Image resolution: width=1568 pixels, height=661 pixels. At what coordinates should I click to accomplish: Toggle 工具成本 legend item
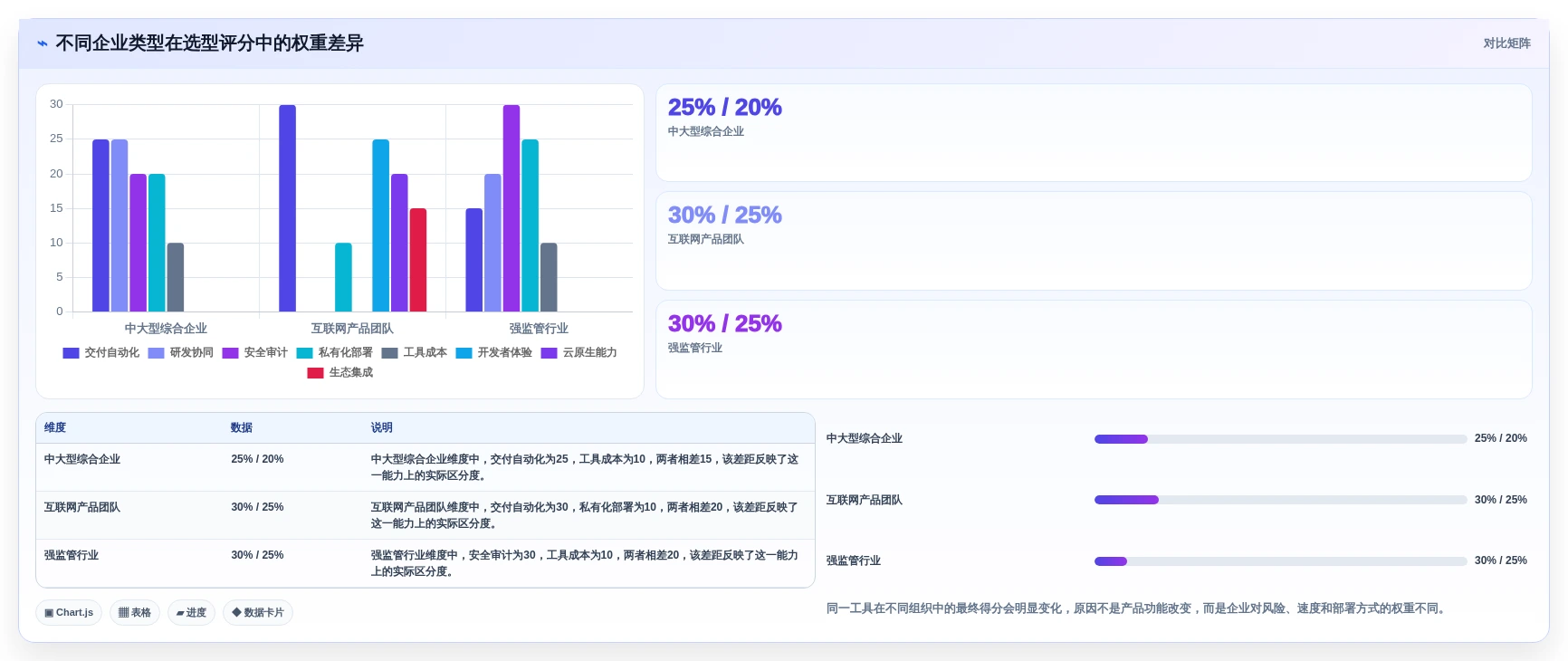(x=414, y=353)
